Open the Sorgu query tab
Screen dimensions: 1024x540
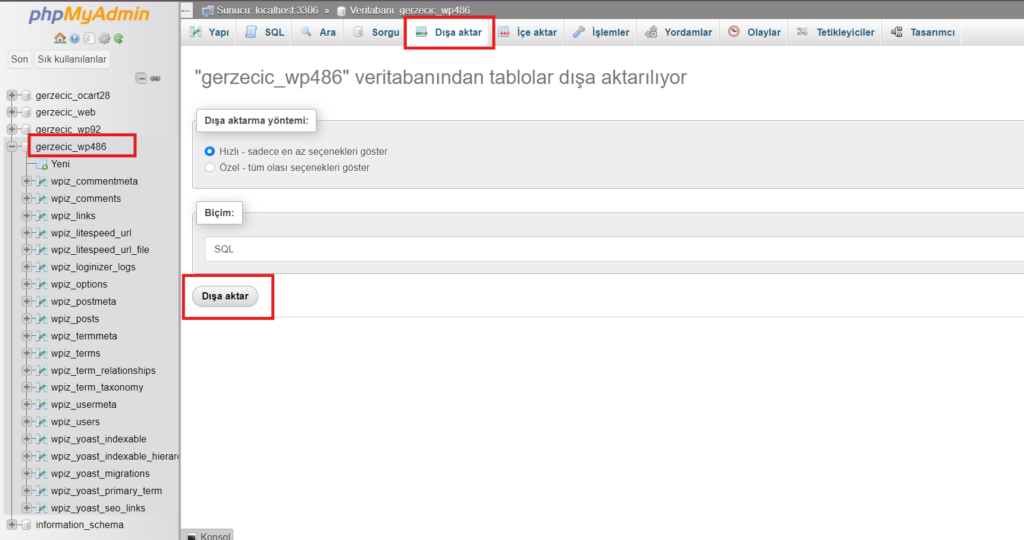click(x=376, y=33)
